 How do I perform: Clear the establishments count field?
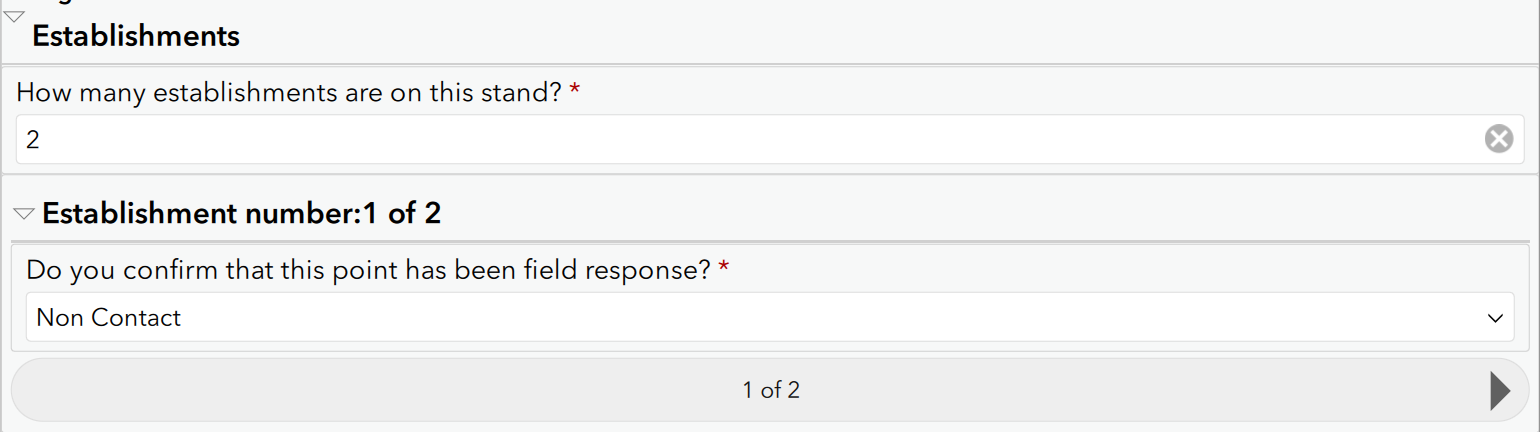coord(1498,139)
